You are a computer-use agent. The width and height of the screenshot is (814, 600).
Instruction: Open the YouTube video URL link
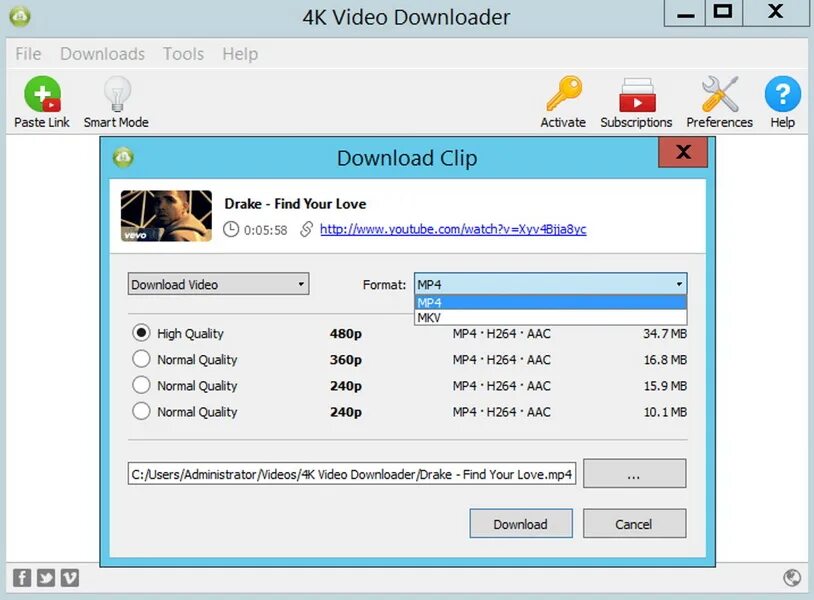coord(453,229)
